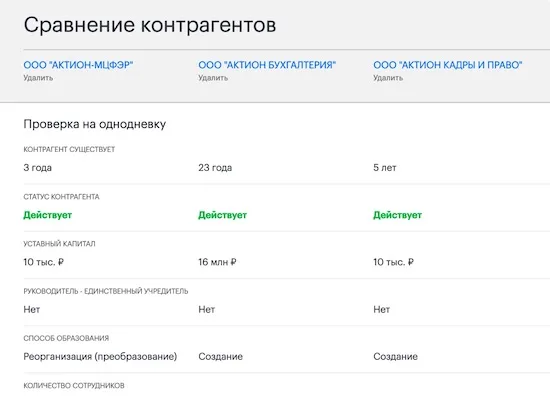
Task: Click Удалить under АКТИОН БУХГАЛТЕРИЯ
Action: click(213, 78)
